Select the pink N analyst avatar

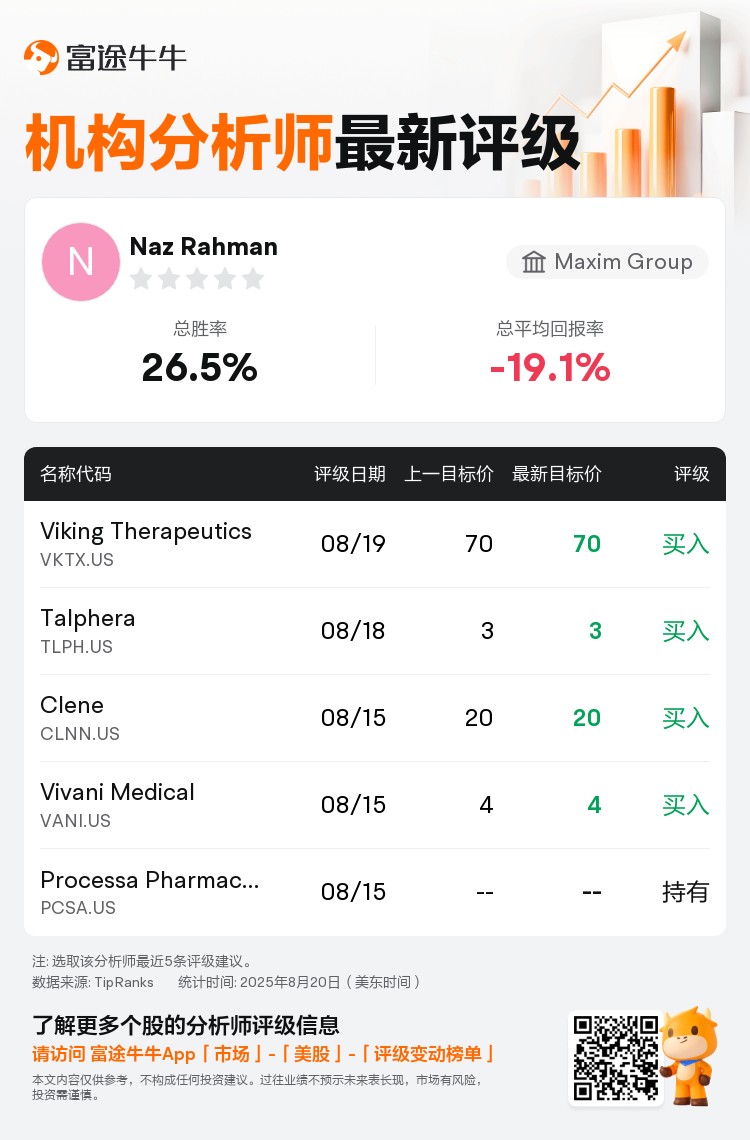pos(81,262)
